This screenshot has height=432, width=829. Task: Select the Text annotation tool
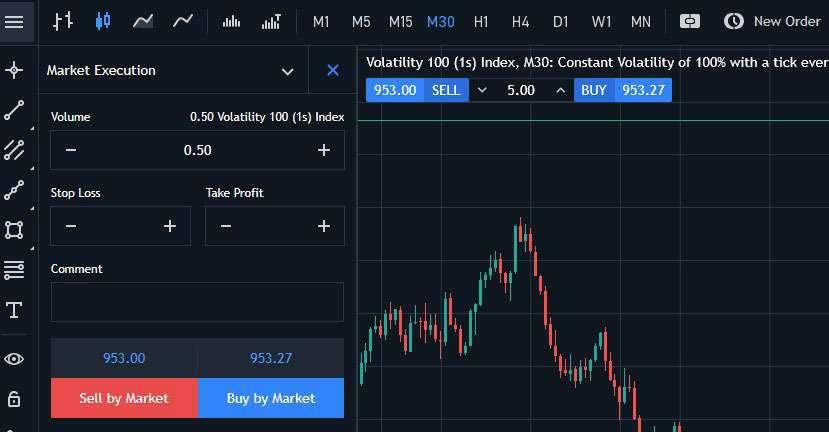(x=14, y=310)
